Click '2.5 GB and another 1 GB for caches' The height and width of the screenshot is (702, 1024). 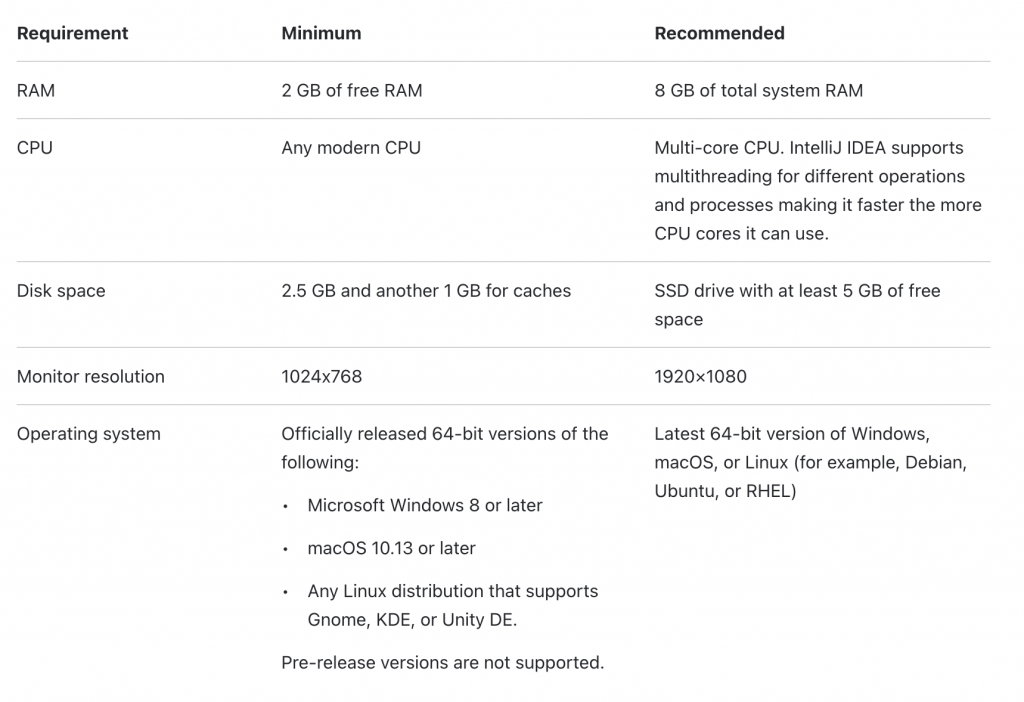click(426, 291)
